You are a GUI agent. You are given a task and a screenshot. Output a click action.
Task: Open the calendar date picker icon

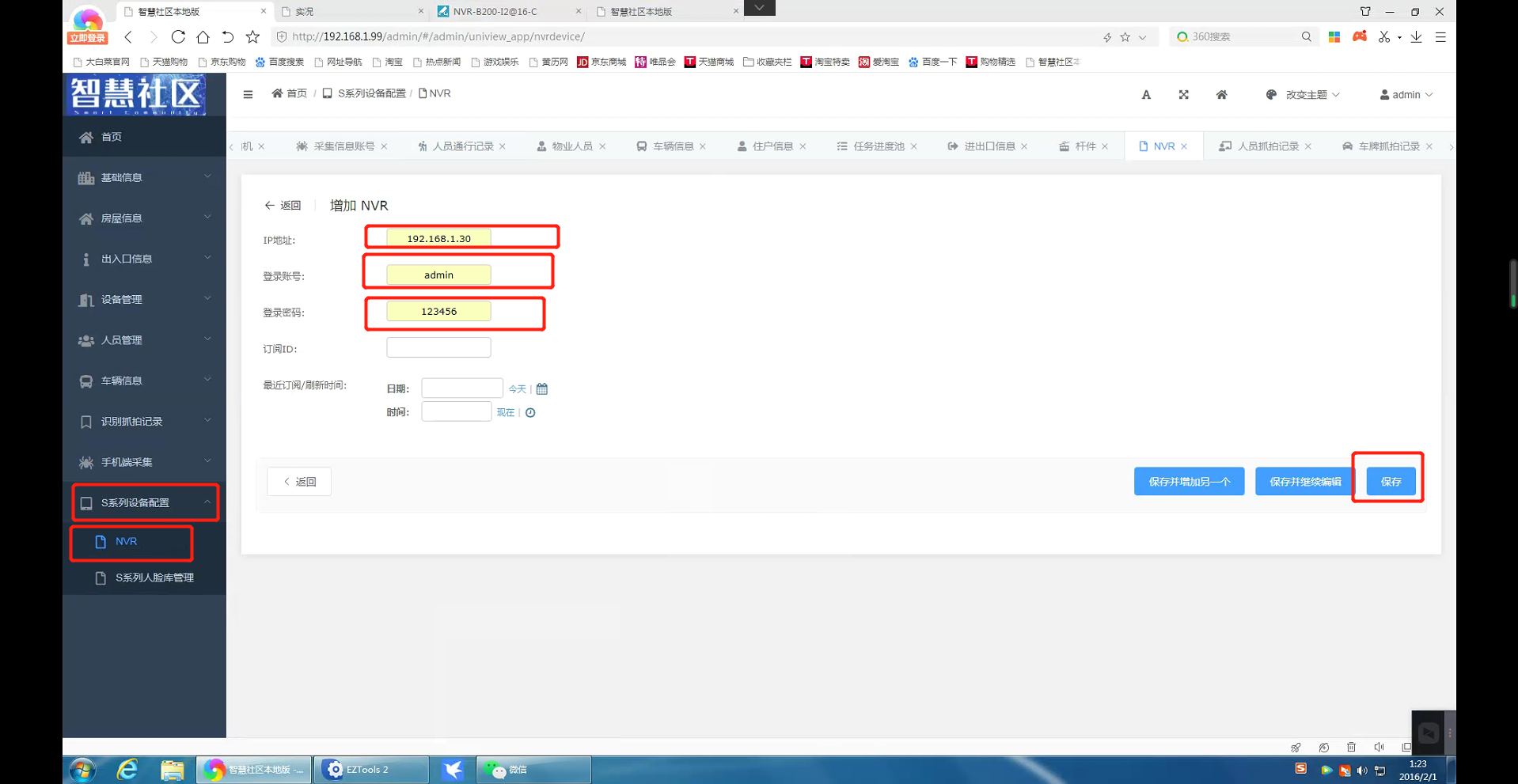[542, 389]
